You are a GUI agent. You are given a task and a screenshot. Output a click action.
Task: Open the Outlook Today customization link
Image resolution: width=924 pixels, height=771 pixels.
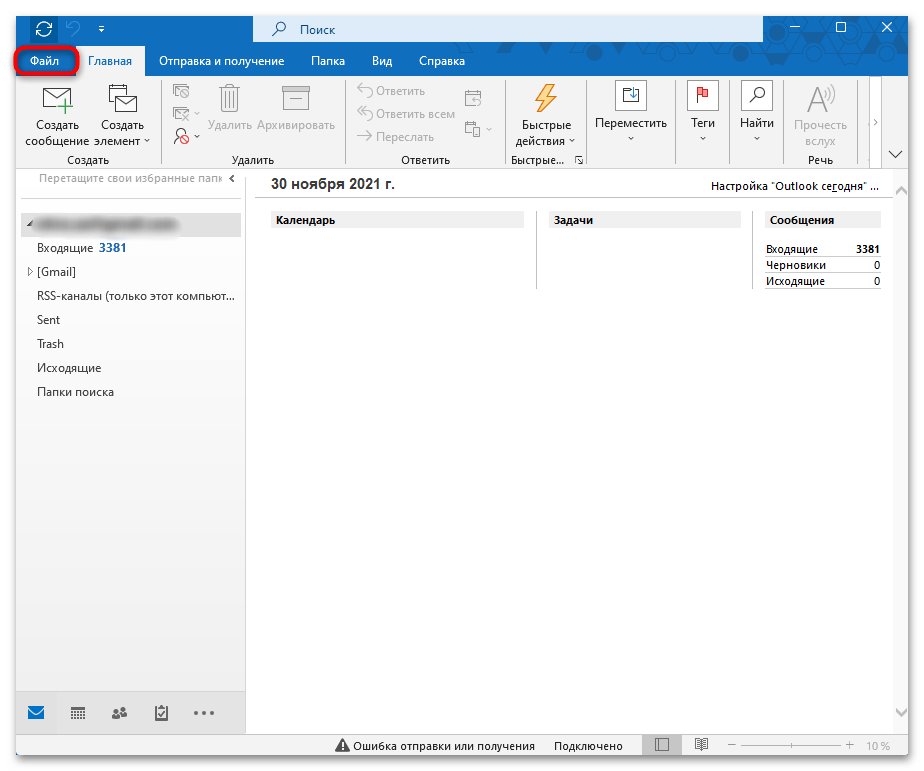click(x=794, y=186)
